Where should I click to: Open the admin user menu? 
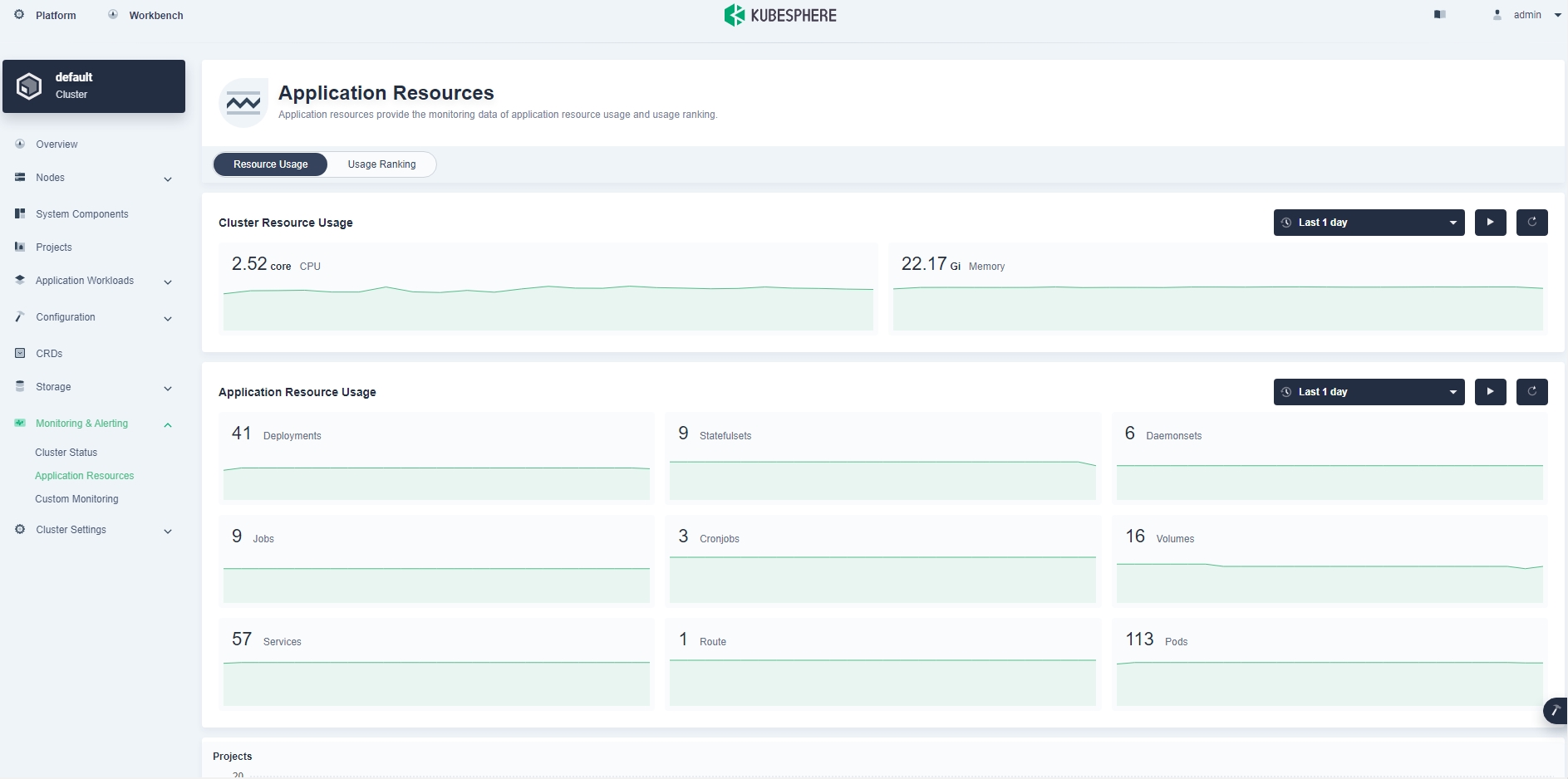pyautogui.click(x=1527, y=15)
